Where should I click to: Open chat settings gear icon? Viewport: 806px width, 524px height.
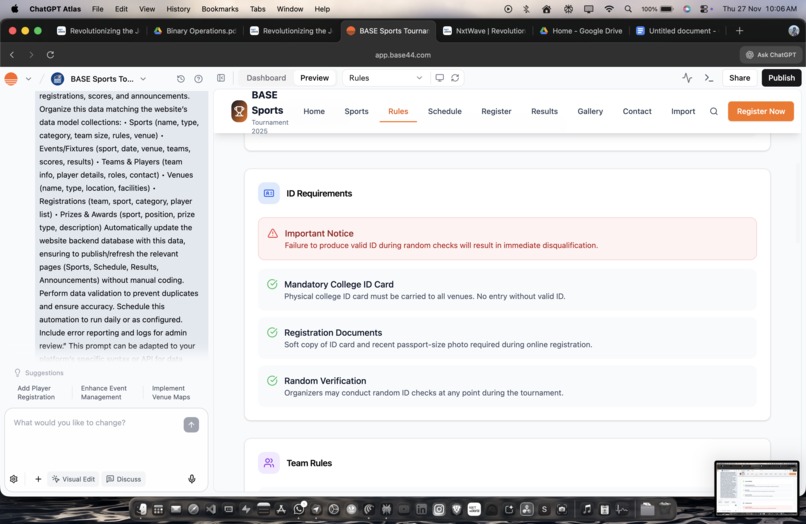14,479
